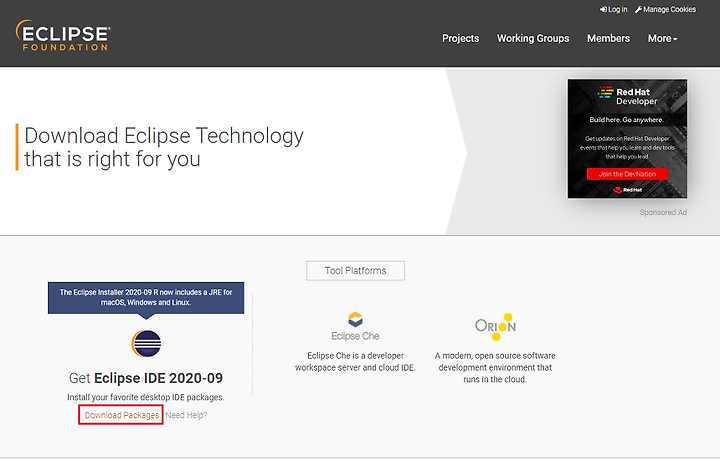Screen dimensions: 720x461
Task: Open the Members menu item
Action: tap(608, 39)
